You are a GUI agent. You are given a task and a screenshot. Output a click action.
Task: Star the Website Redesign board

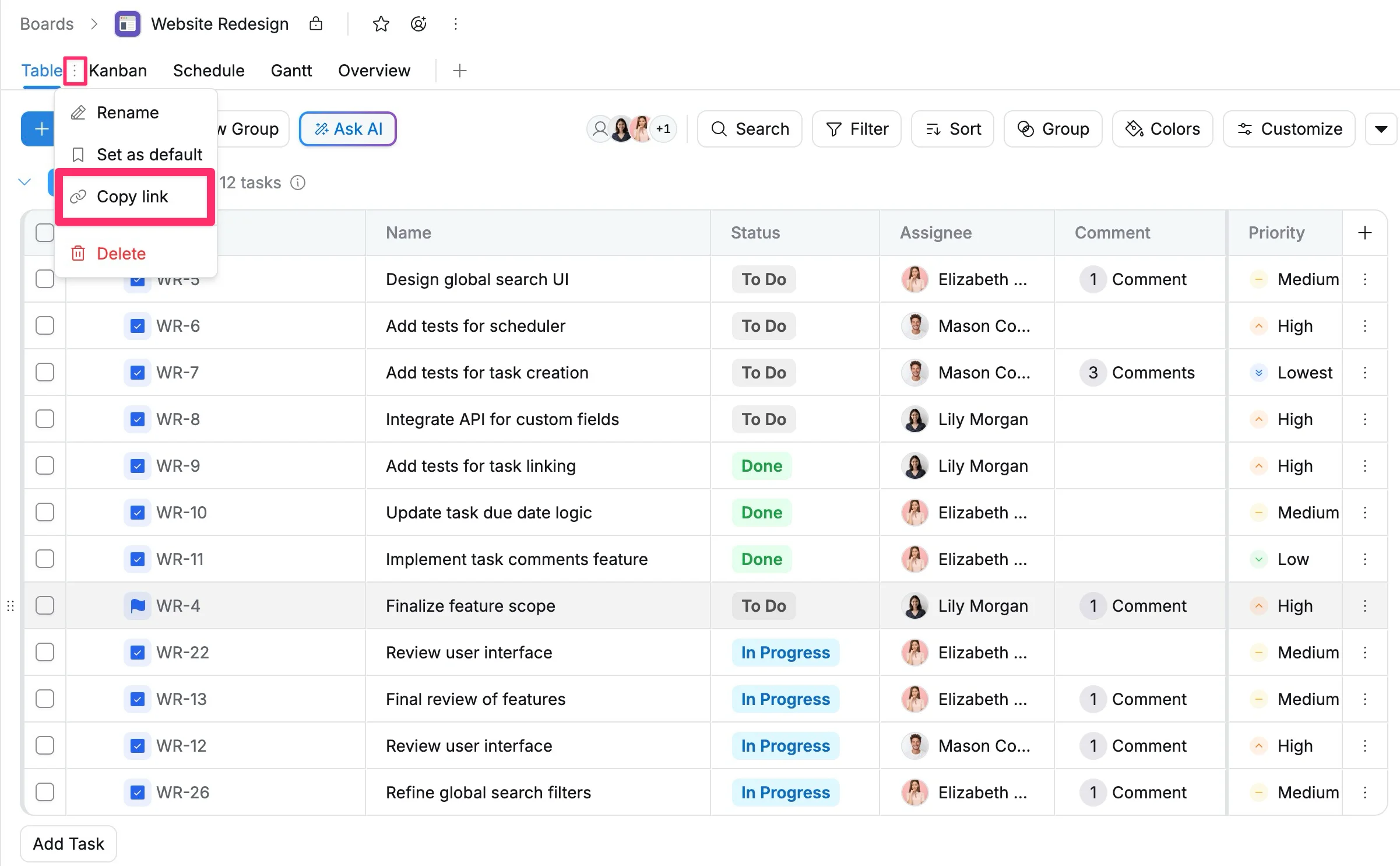pos(381,24)
